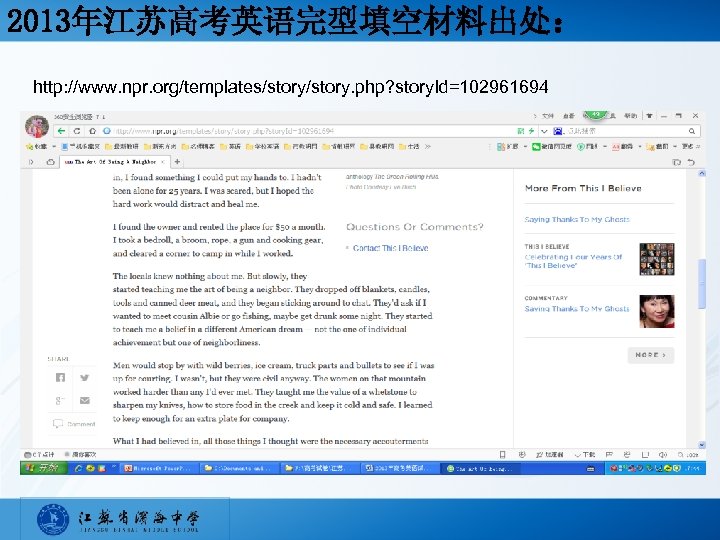Image resolution: width=720 pixels, height=540 pixels.
Task: Click the commentary author portrait thumbnail
Action: (657, 311)
